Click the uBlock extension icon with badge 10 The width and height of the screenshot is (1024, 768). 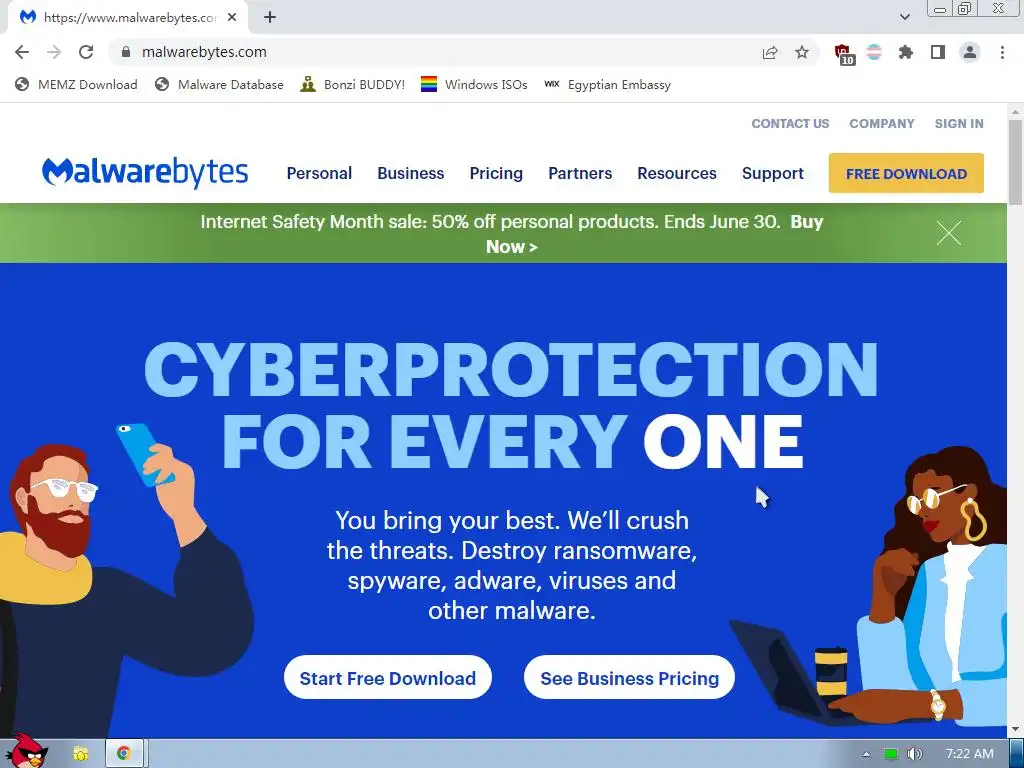pyautogui.click(x=844, y=54)
